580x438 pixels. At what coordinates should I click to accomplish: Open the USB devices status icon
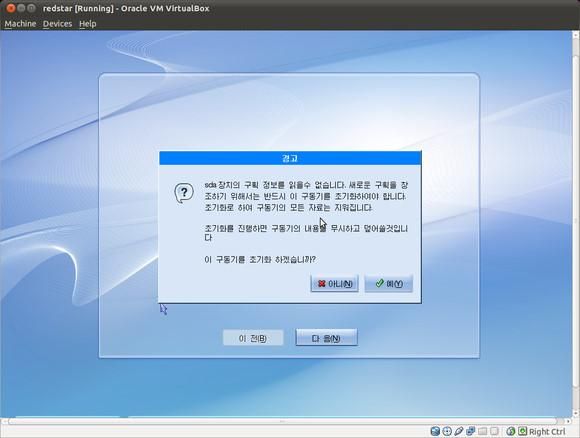coord(459,431)
